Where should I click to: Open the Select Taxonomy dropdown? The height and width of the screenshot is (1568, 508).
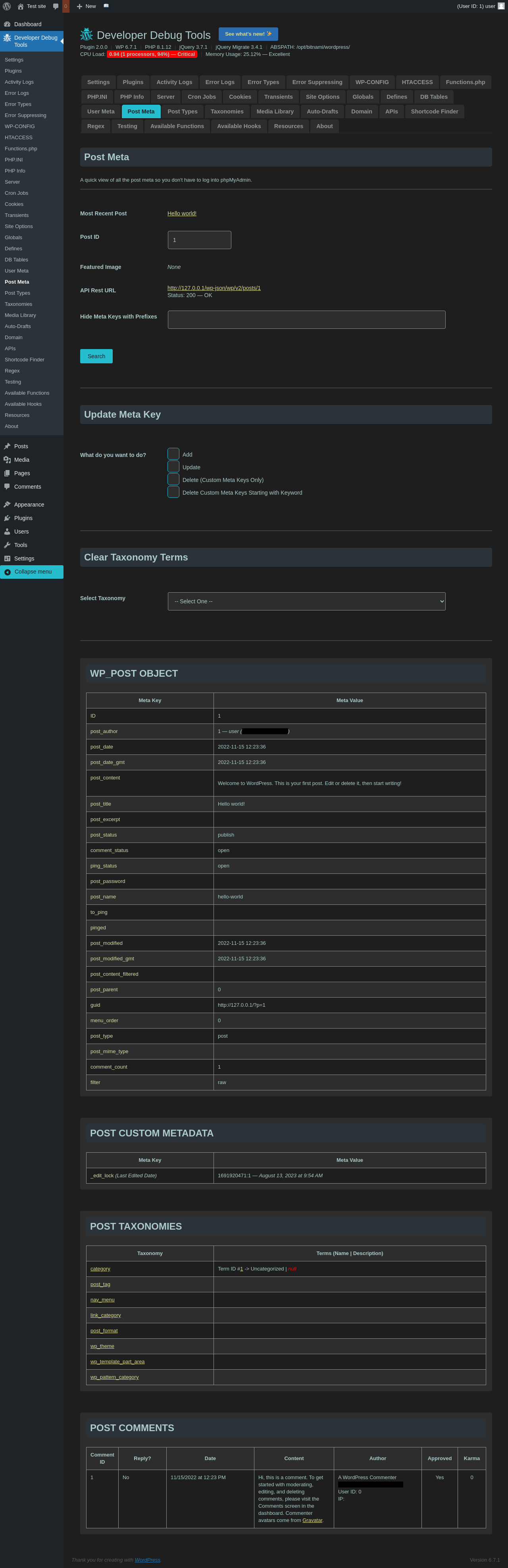(x=306, y=601)
